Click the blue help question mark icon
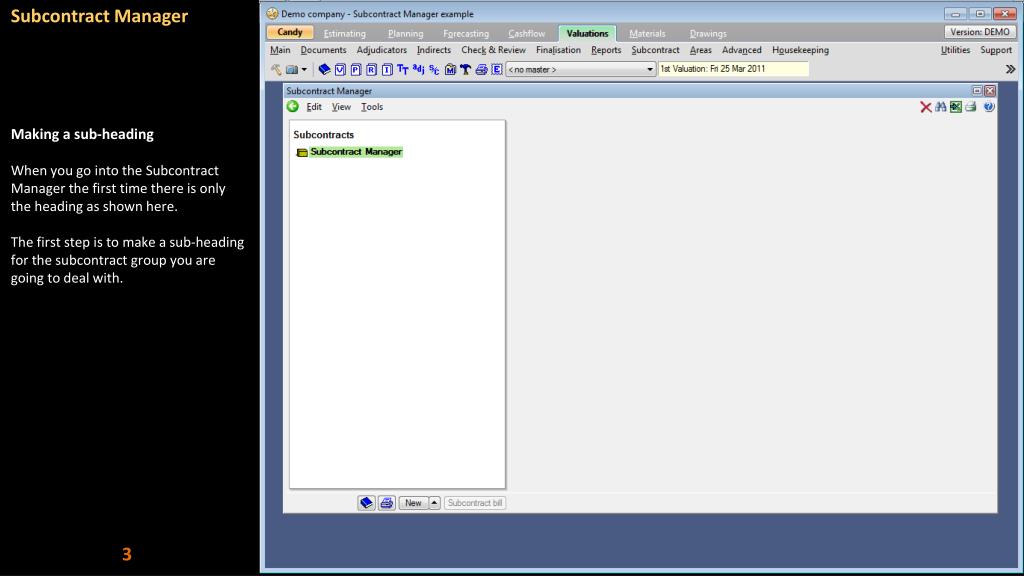The height and width of the screenshot is (576, 1024). (x=989, y=107)
